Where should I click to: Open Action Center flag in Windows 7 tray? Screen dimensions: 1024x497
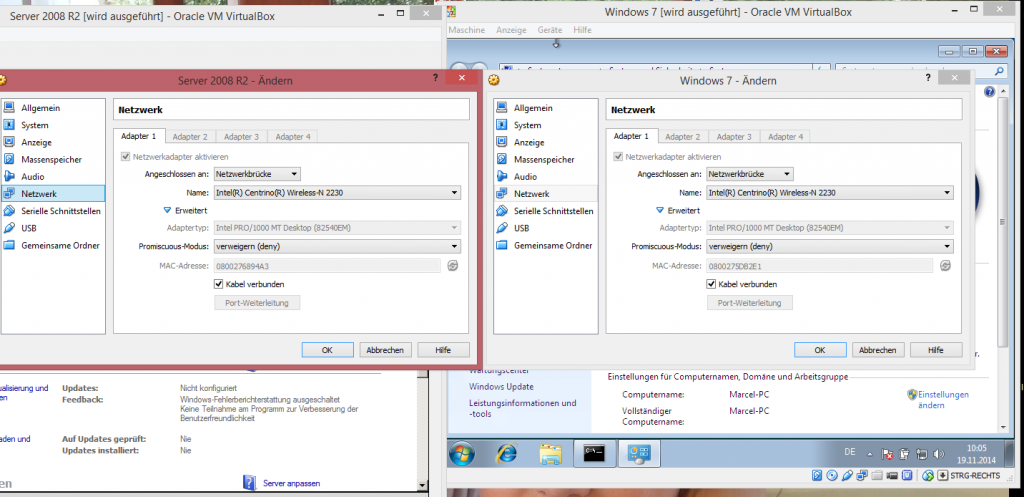[x=887, y=454]
